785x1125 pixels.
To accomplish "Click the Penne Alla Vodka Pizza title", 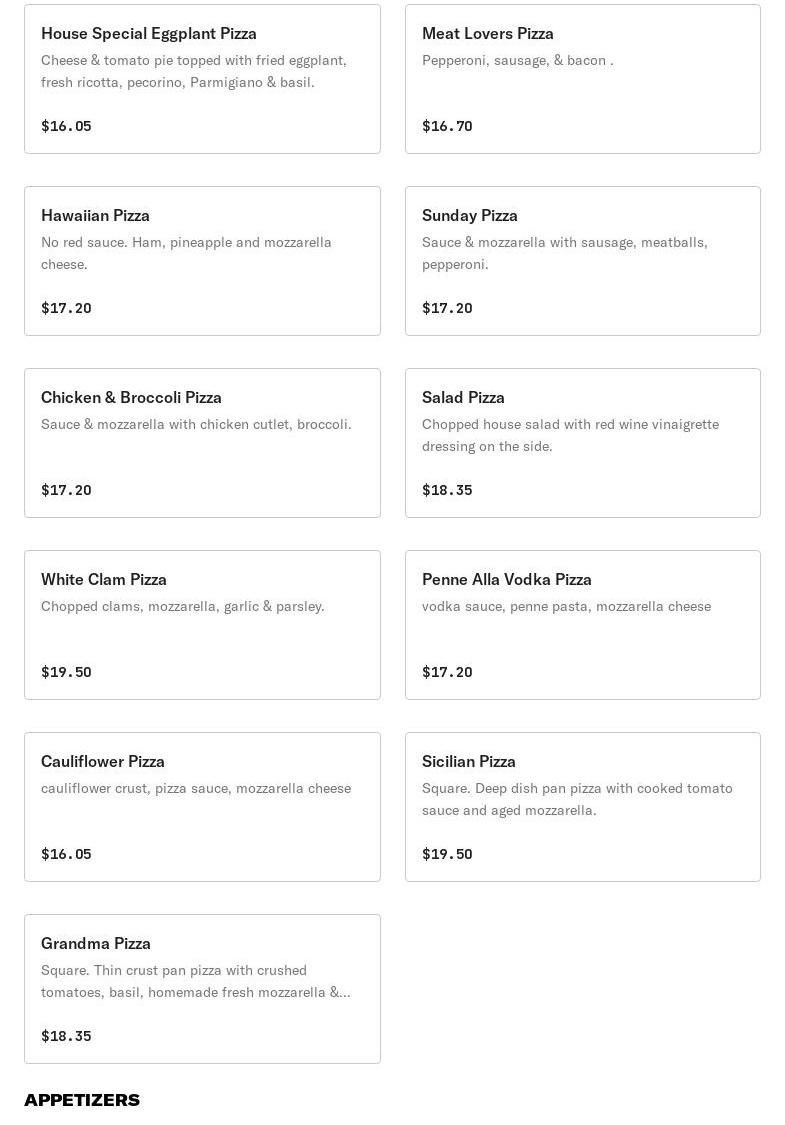I will (507, 579).
